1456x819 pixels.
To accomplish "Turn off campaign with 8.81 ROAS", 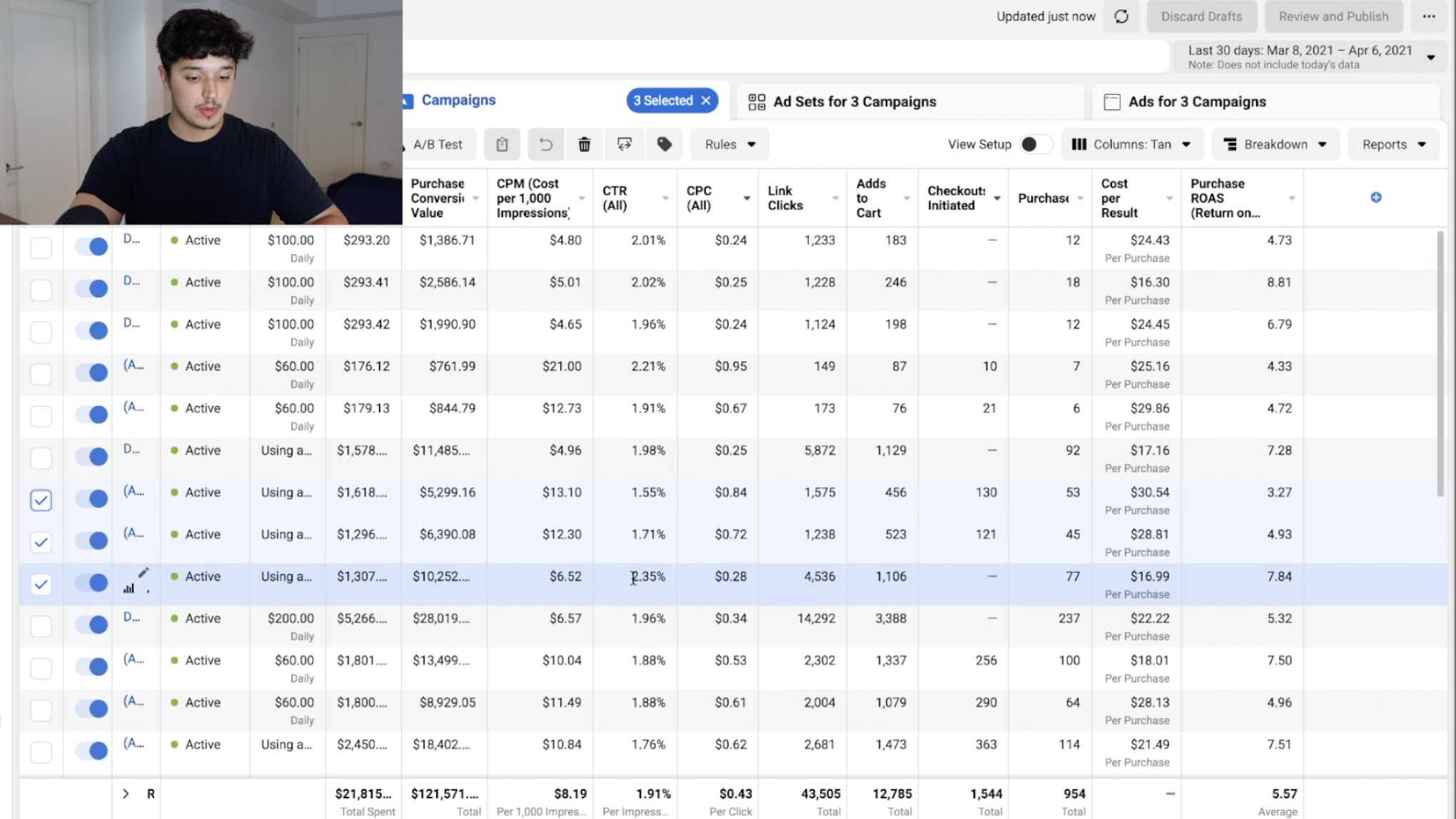I will (91, 289).
